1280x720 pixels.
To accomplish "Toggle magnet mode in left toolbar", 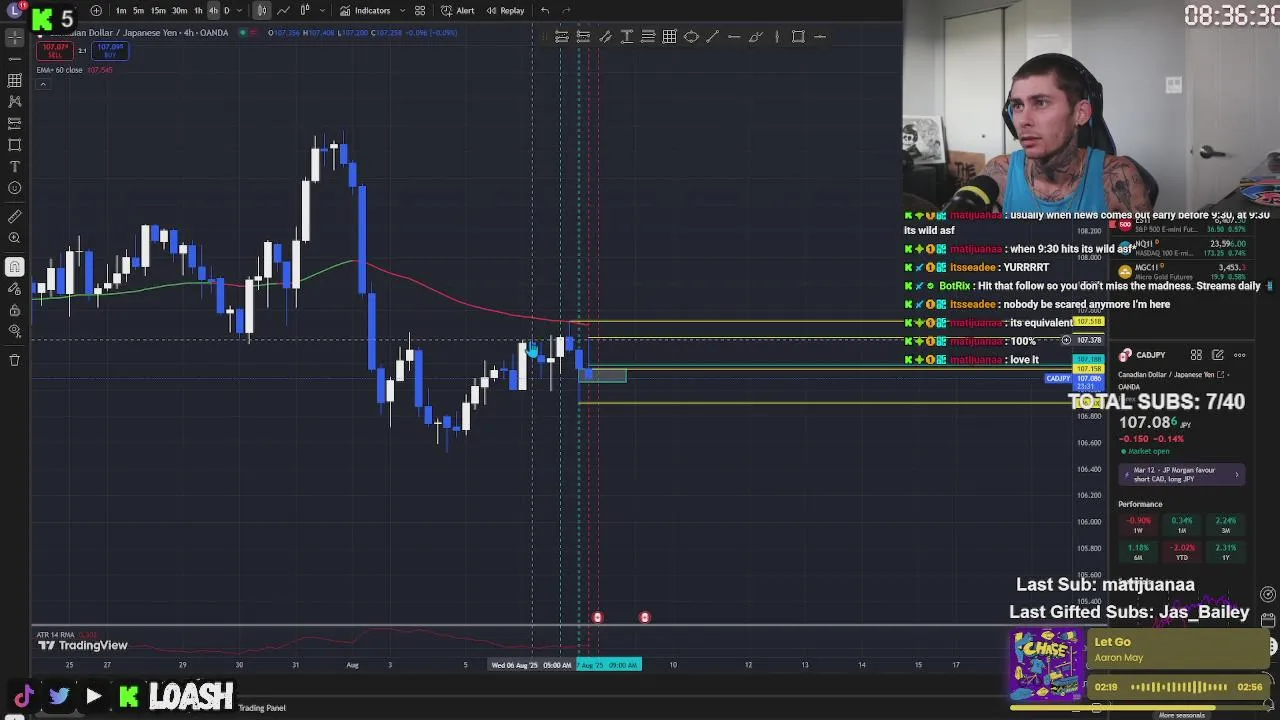I will click(x=14, y=266).
